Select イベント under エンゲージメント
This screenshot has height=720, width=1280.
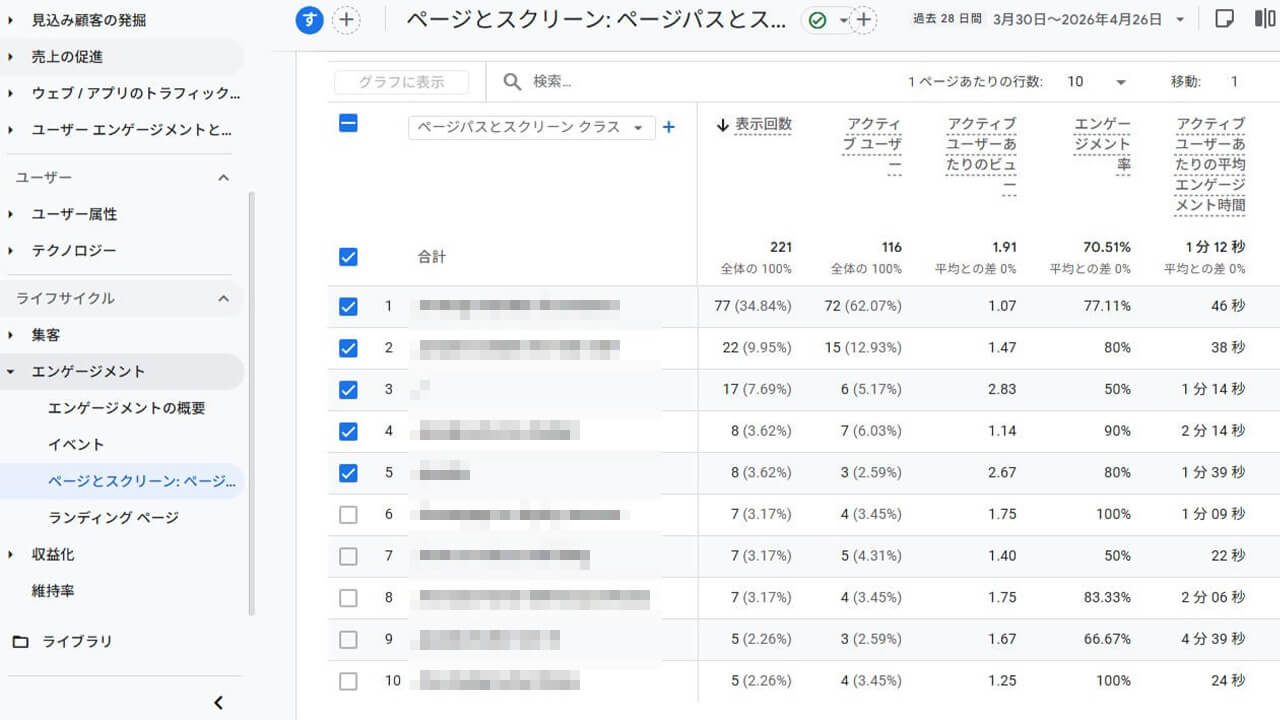(x=76, y=445)
